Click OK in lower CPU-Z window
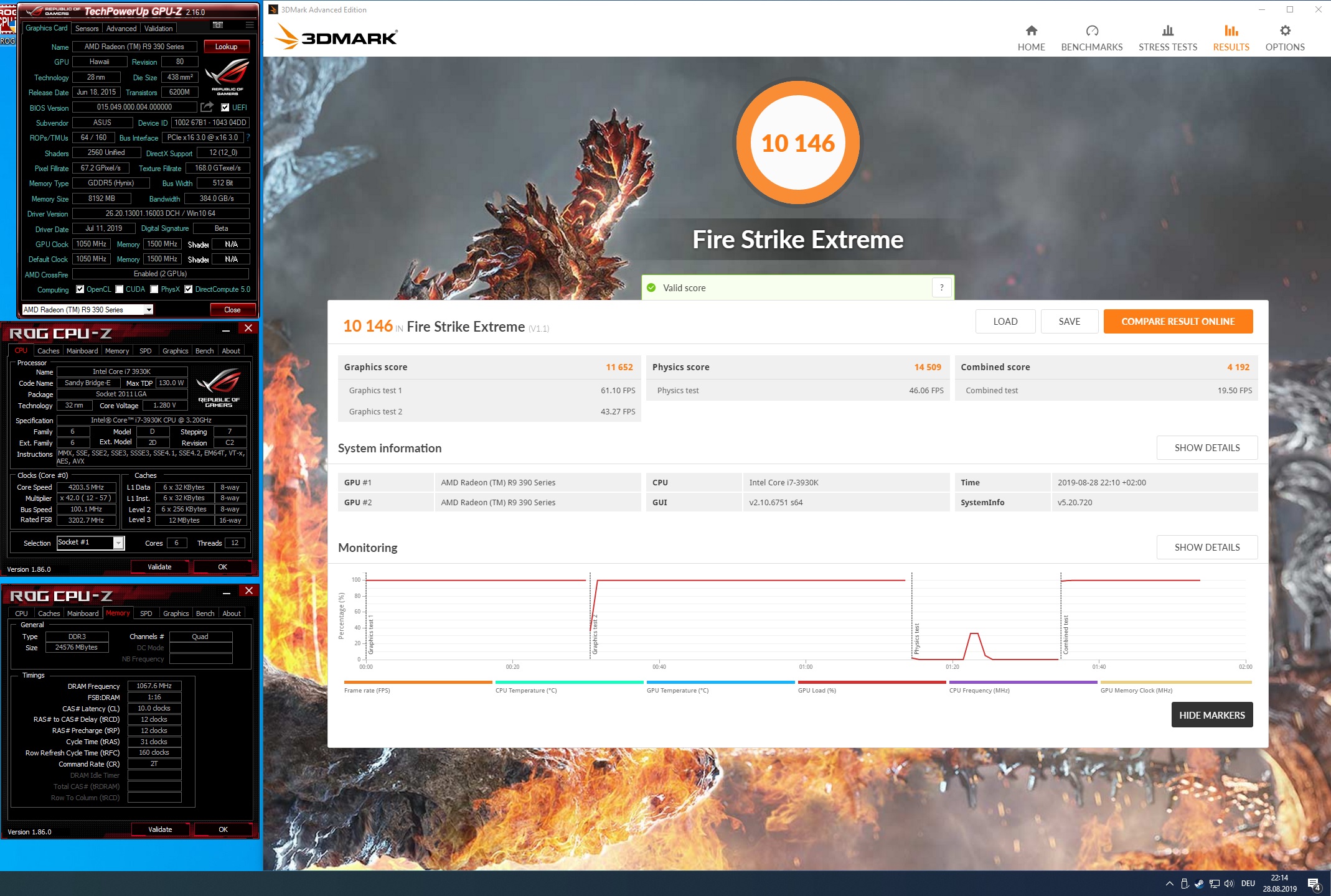1331x896 pixels. 223,829
